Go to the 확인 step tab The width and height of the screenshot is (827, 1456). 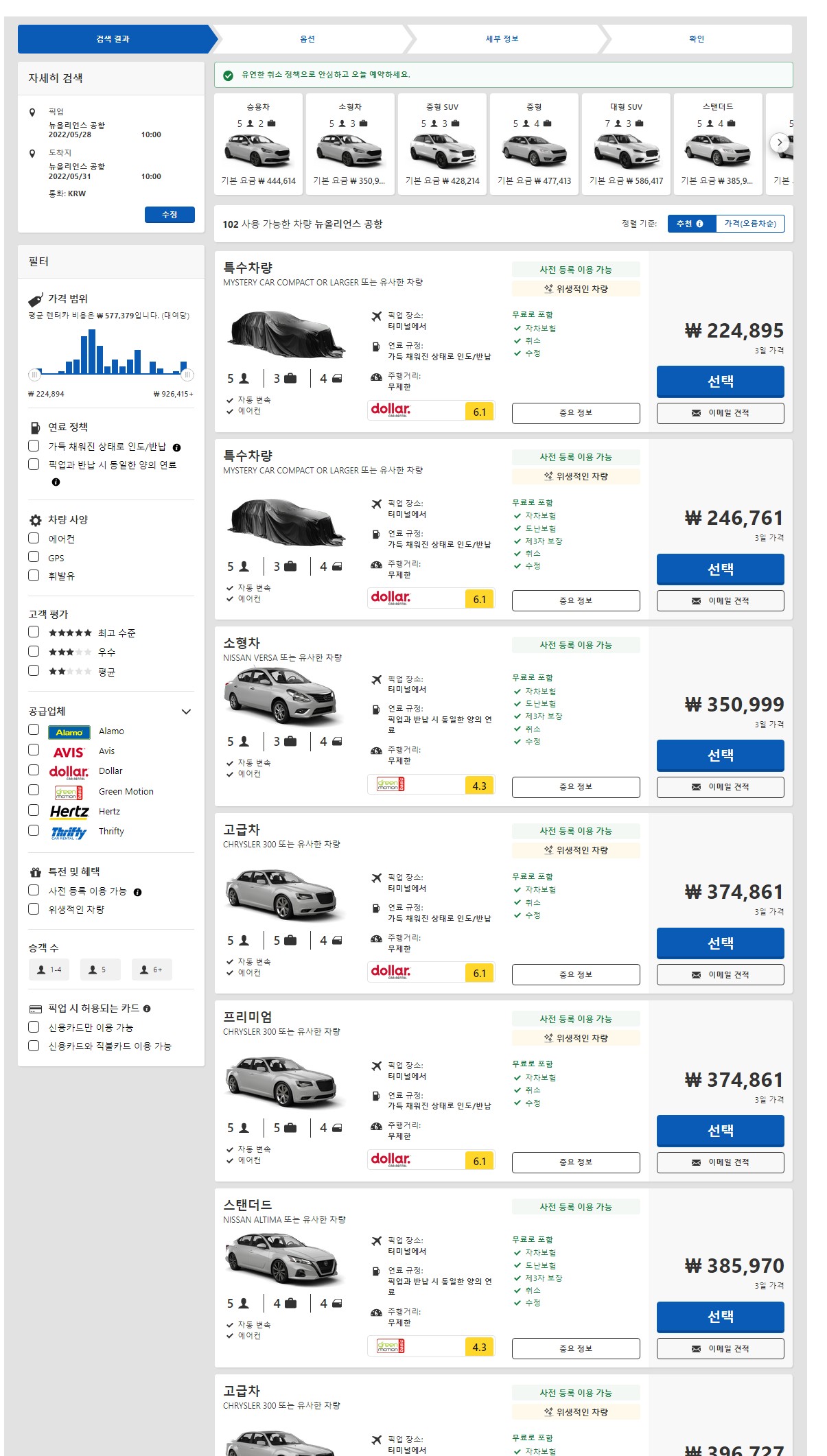[x=697, y=39]
